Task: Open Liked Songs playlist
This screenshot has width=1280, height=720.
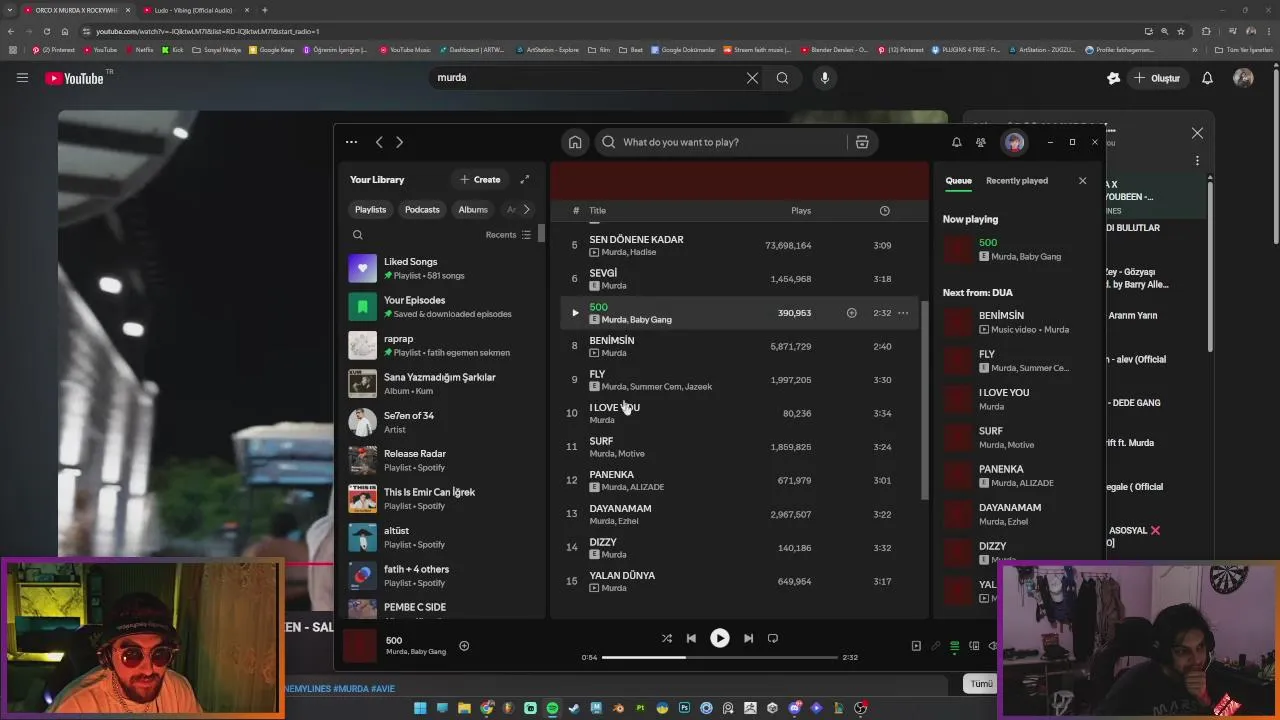Action: (440, 268)
